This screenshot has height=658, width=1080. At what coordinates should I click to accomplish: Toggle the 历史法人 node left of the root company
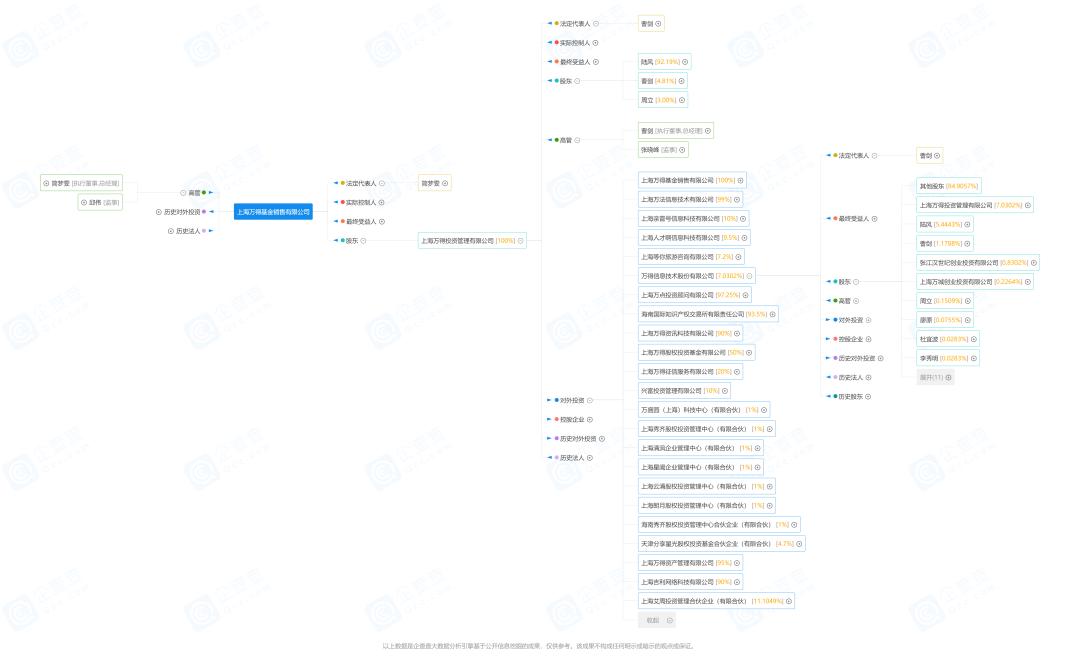[x=170, y=232]
